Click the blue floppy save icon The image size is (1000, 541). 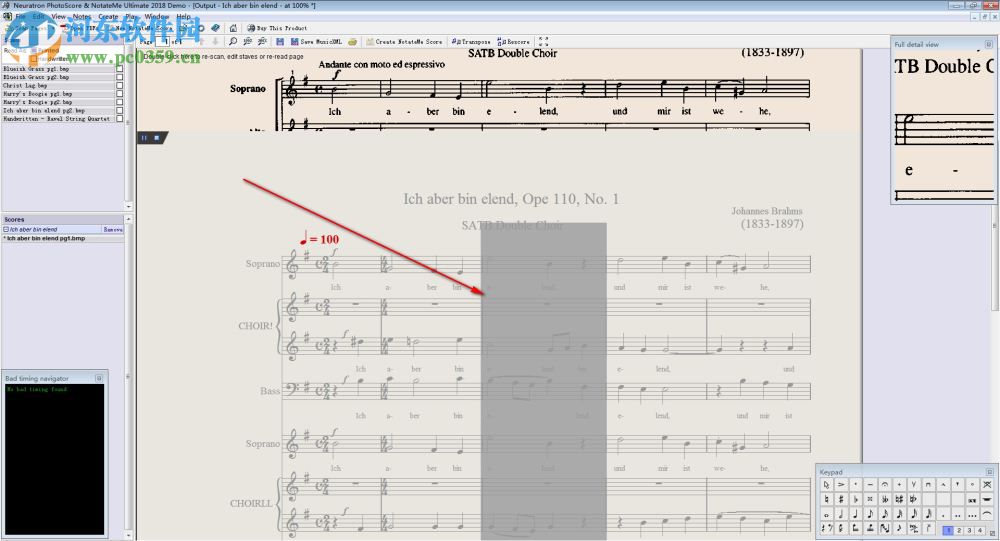[280, 41]
